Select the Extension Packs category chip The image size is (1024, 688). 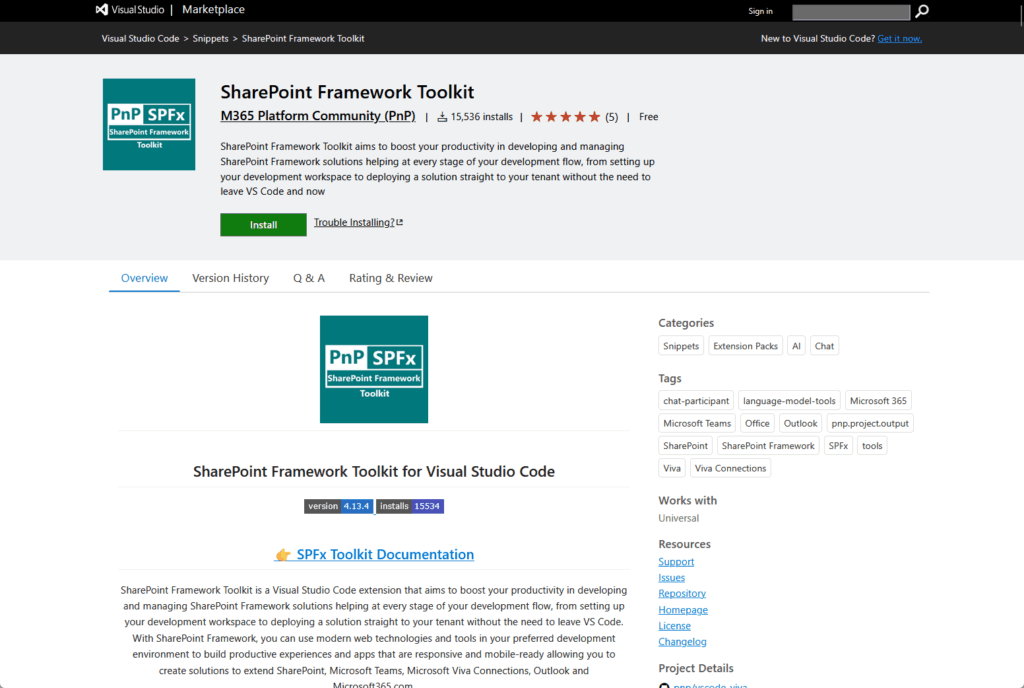tap(745, 346)
